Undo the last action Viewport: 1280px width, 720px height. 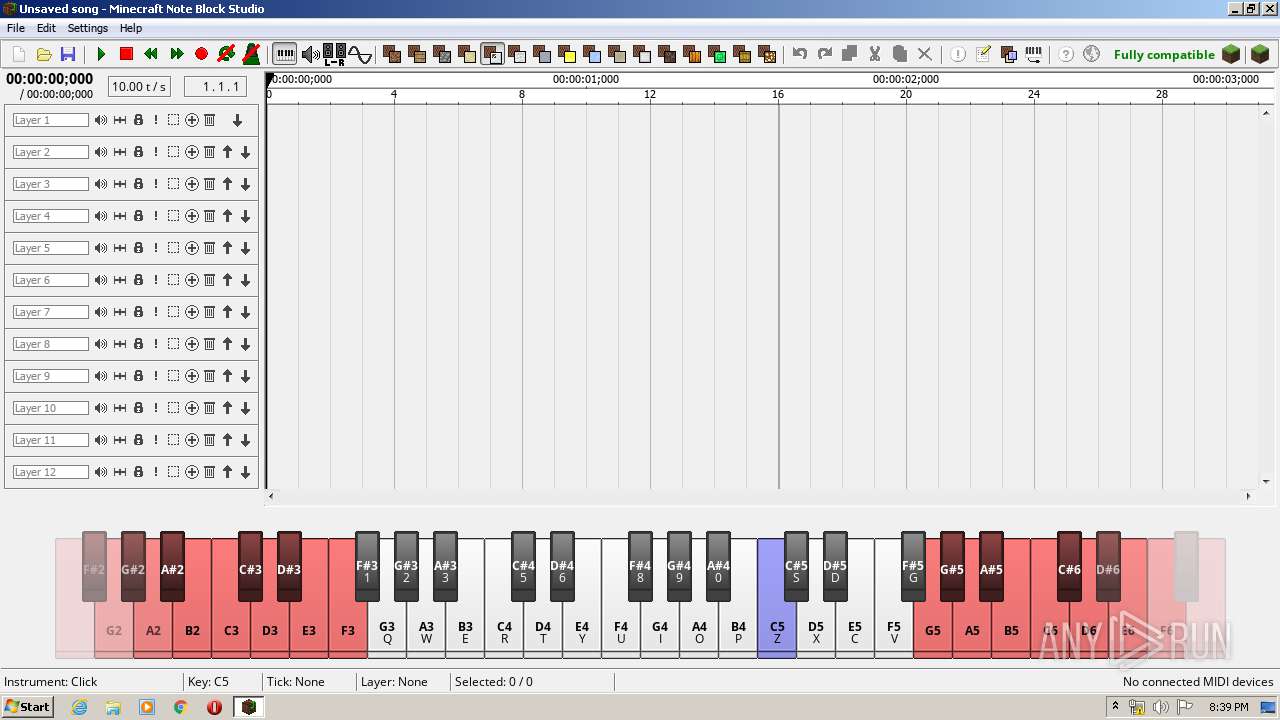tap(800, 54)
